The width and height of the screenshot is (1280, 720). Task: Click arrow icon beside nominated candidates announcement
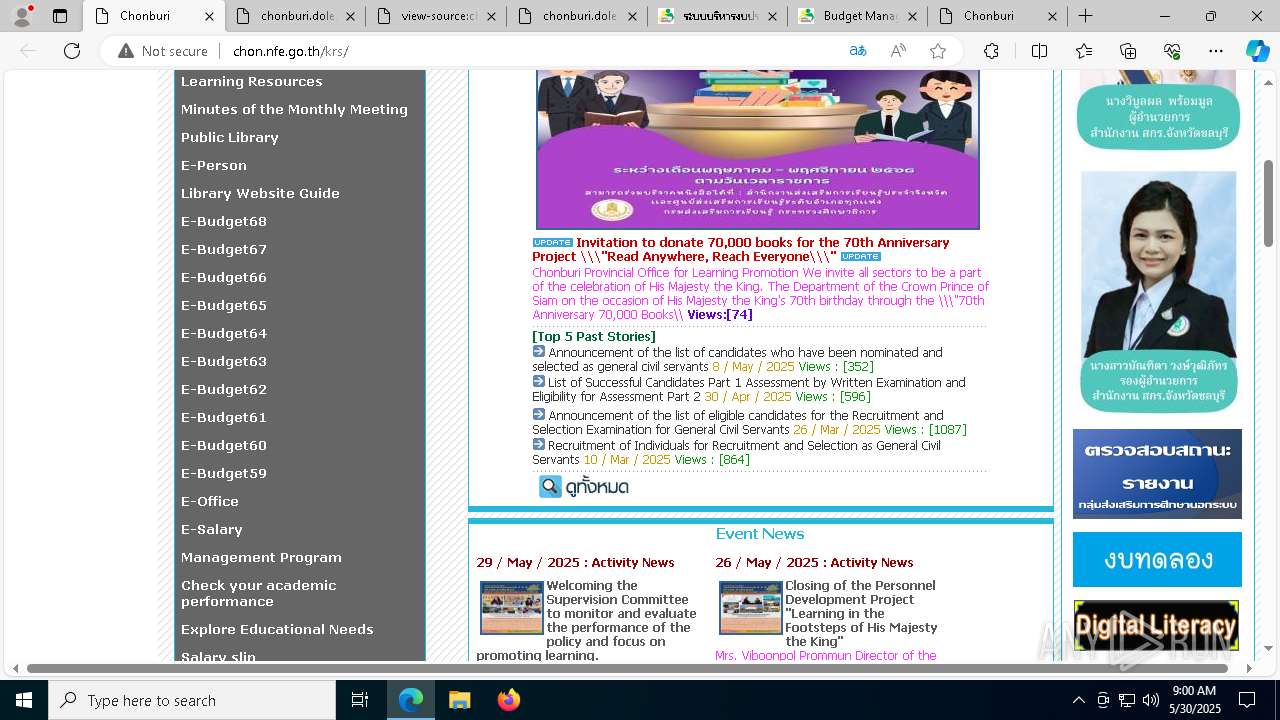point(539,352)
